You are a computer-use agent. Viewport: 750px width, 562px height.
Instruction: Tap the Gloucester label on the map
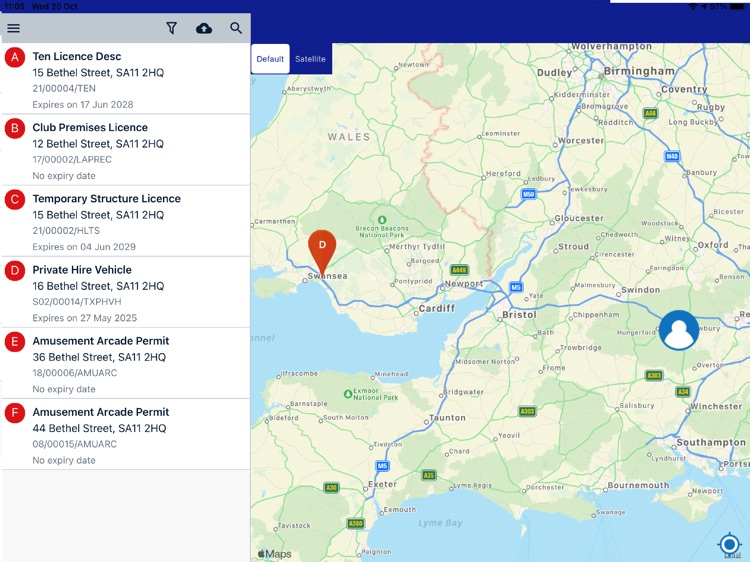(579, 219)
